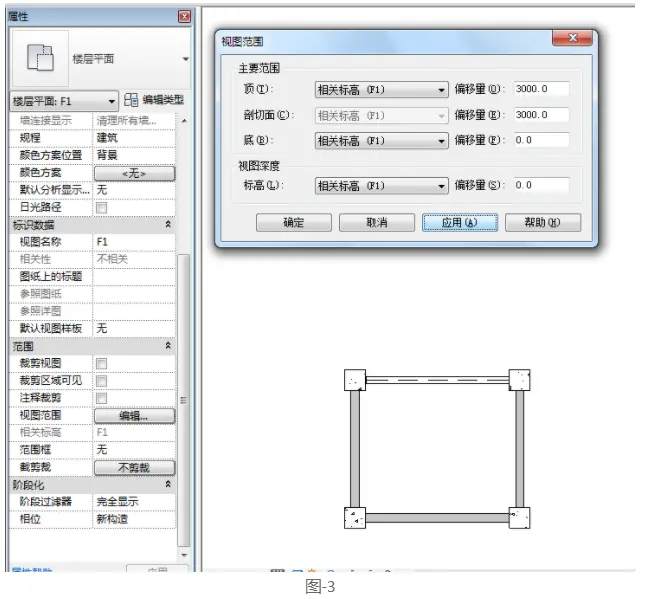
Task: Click the 偏移量(E) cut plane offset field
Action: 541,115
